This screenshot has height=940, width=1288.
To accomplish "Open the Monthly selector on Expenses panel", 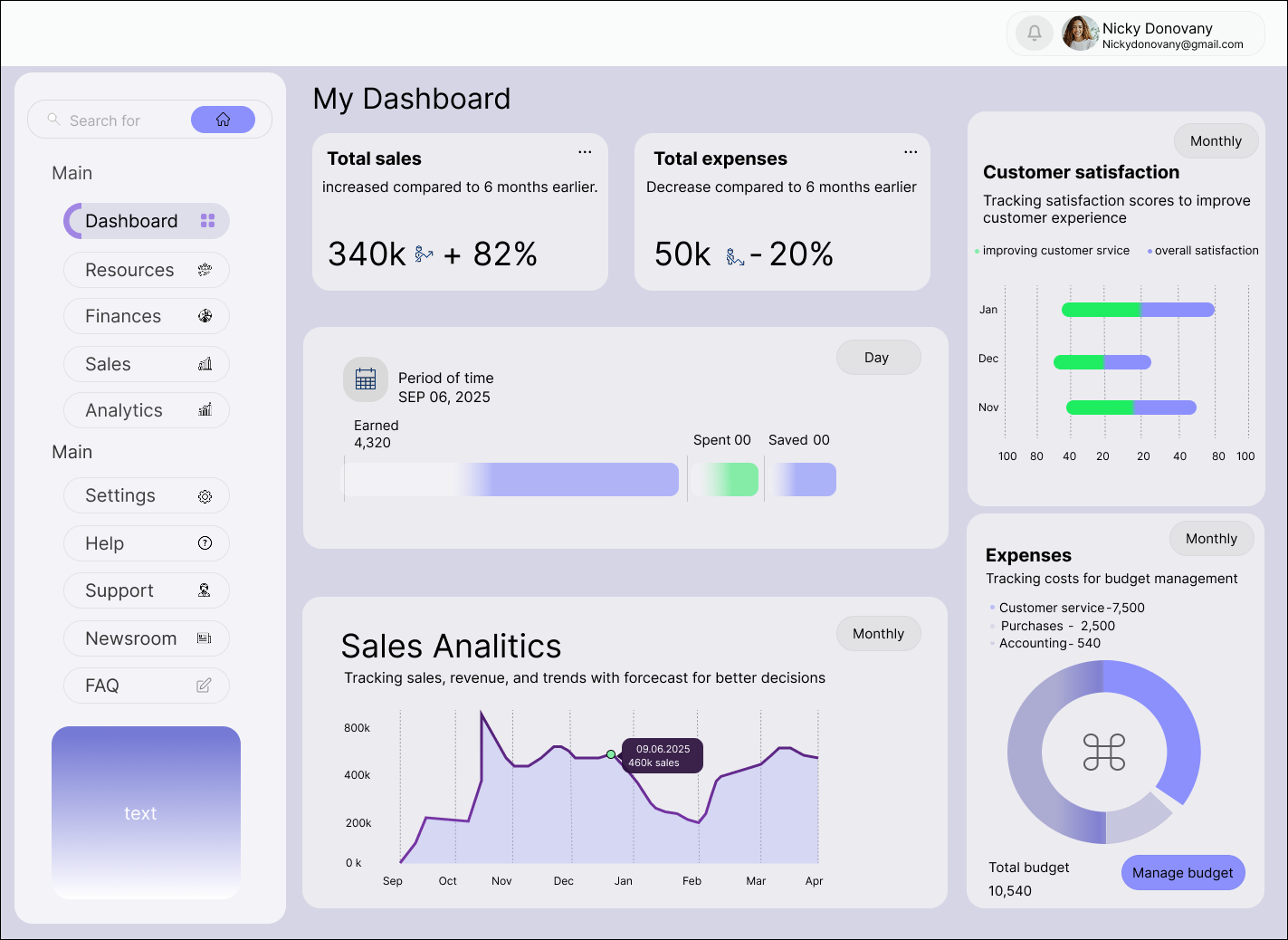I will (x=1211, y=538).
